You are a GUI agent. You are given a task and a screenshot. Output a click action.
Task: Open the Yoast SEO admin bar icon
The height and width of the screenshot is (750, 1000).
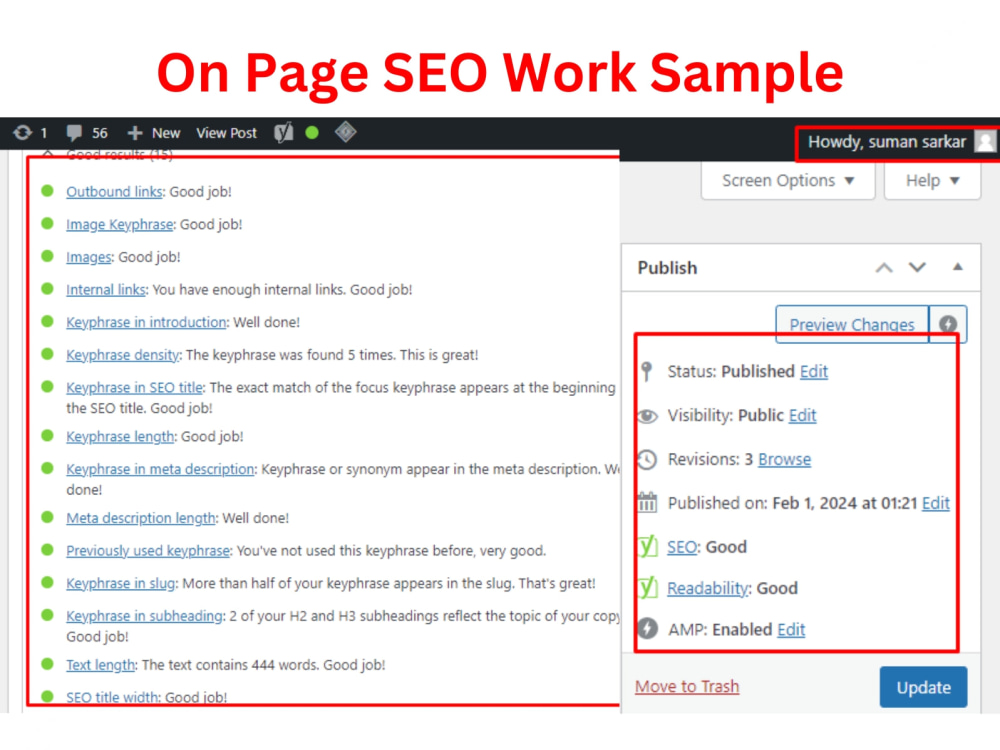pos(284,133)
